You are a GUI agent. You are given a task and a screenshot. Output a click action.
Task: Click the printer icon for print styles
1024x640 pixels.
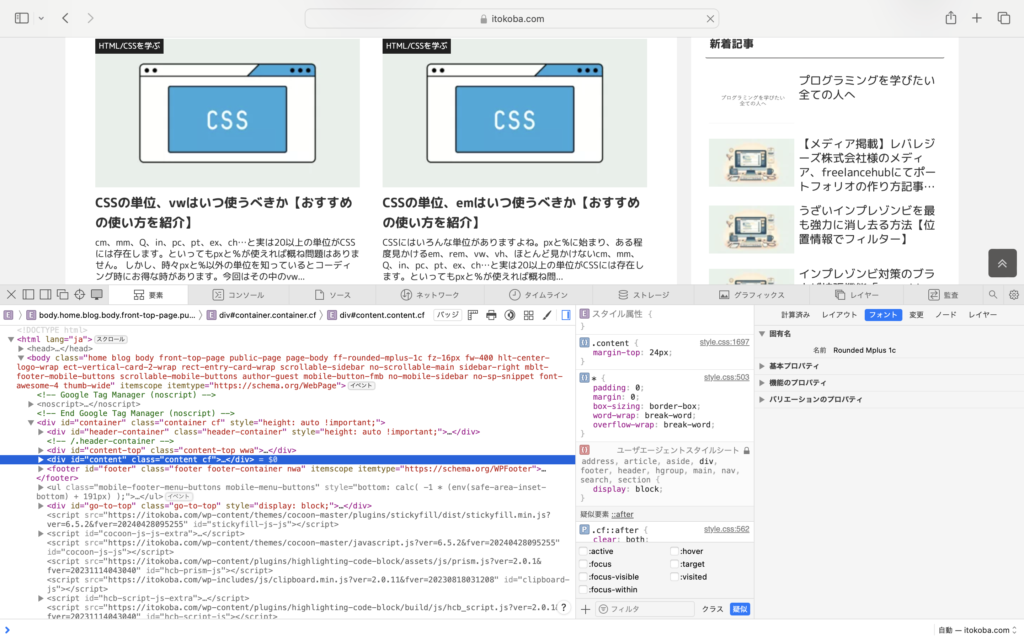tap(491, 315)
